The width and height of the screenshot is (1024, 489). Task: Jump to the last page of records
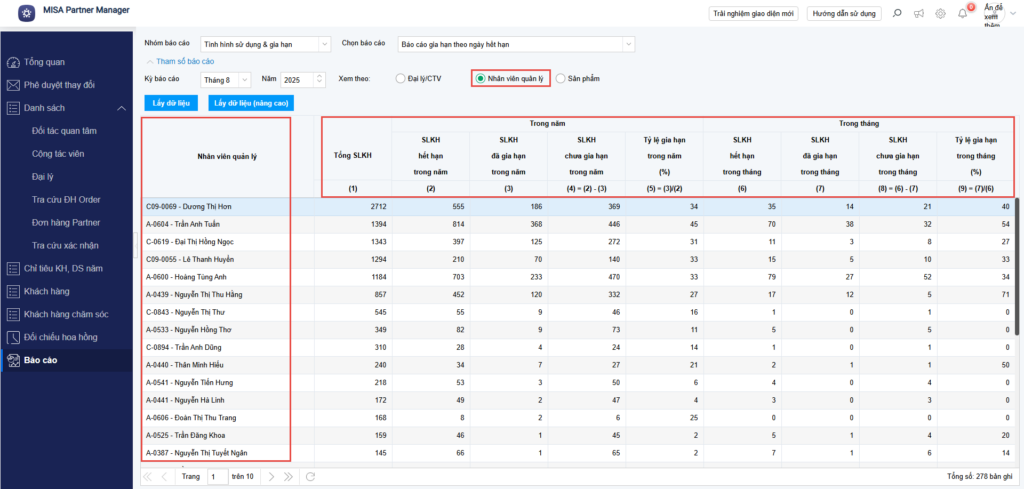(289, 477)
